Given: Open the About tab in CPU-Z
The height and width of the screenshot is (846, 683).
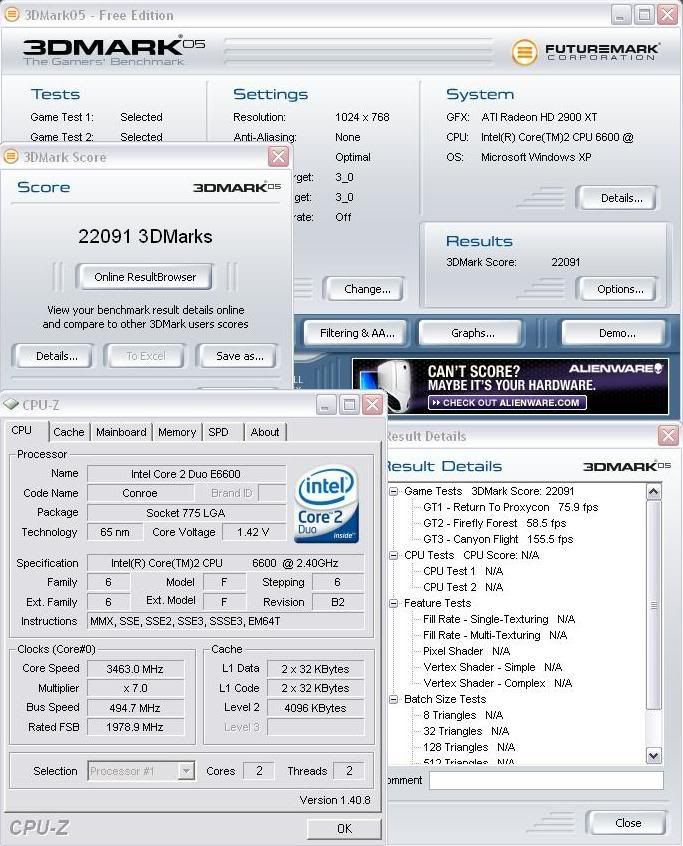Looking at the screenshot, I should 264,432.
